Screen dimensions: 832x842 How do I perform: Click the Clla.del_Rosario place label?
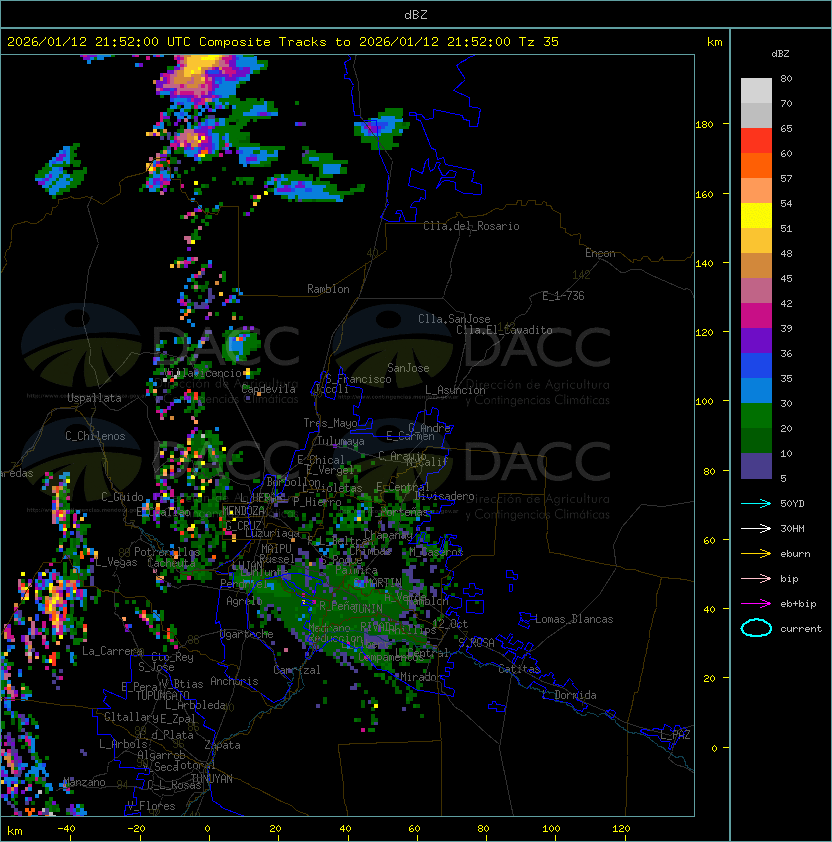tap(471, 226)
